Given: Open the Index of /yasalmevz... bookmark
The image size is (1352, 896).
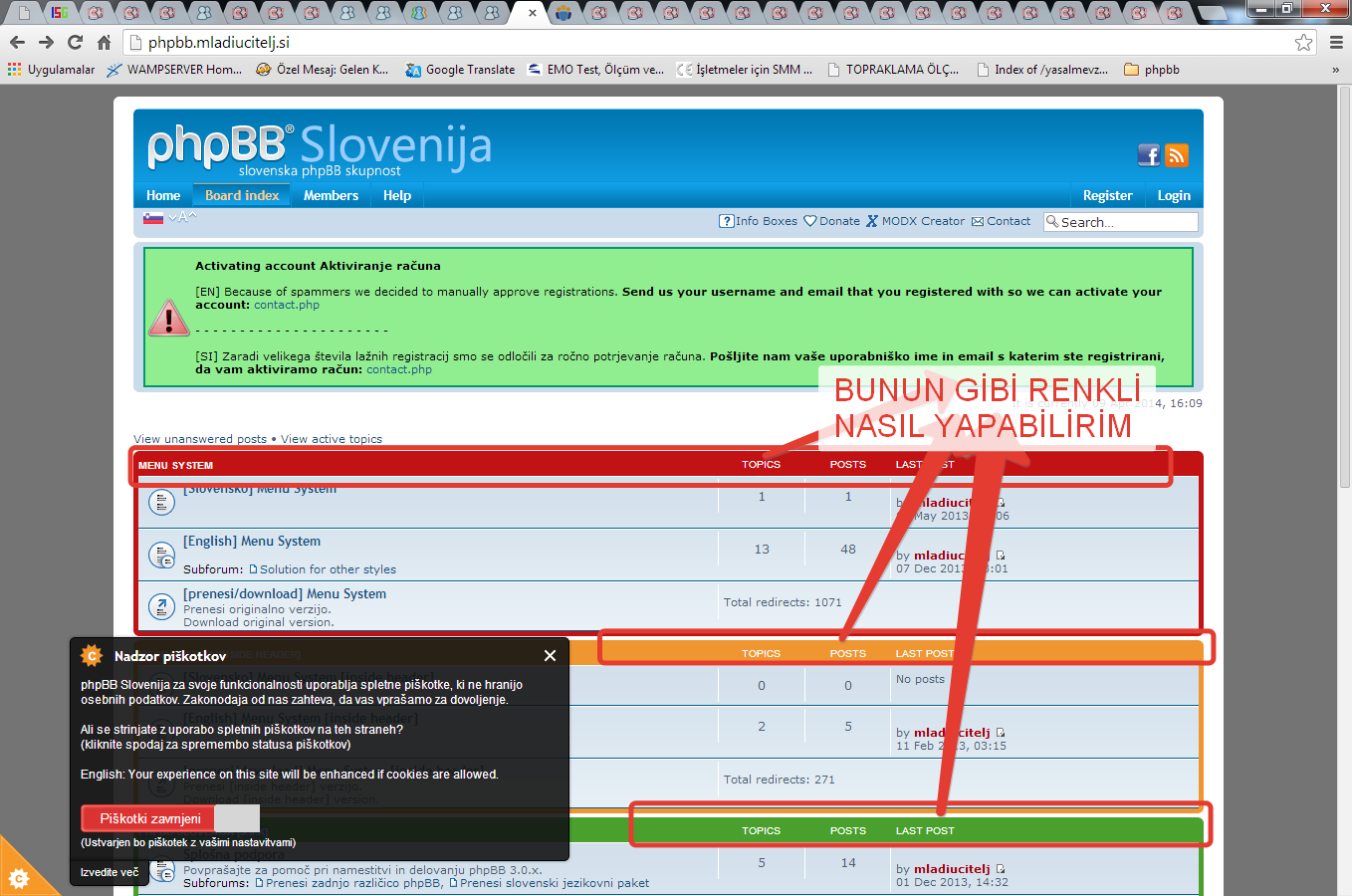Looking at the screenshot, I should (x=1042, y=70).
